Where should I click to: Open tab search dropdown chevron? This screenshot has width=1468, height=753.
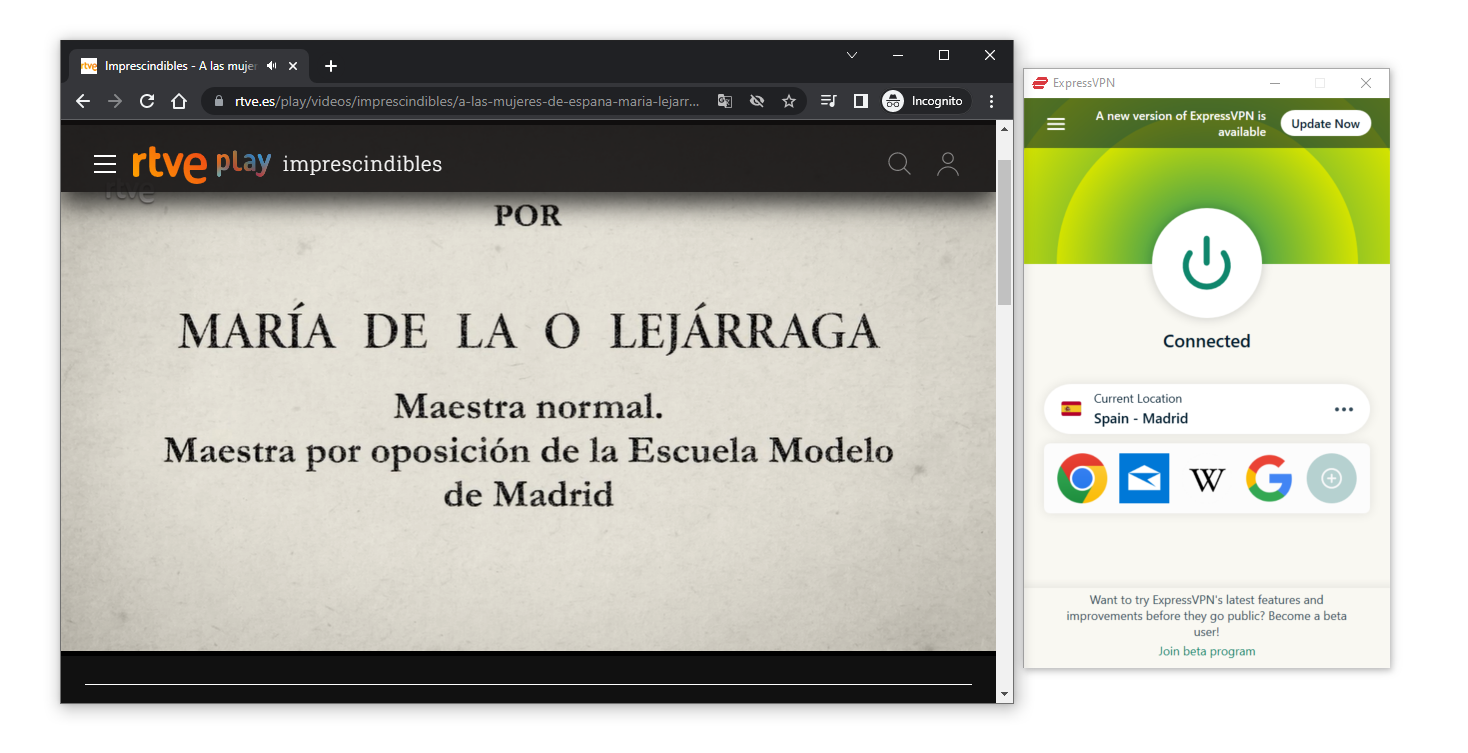click(x=852, y=55)
